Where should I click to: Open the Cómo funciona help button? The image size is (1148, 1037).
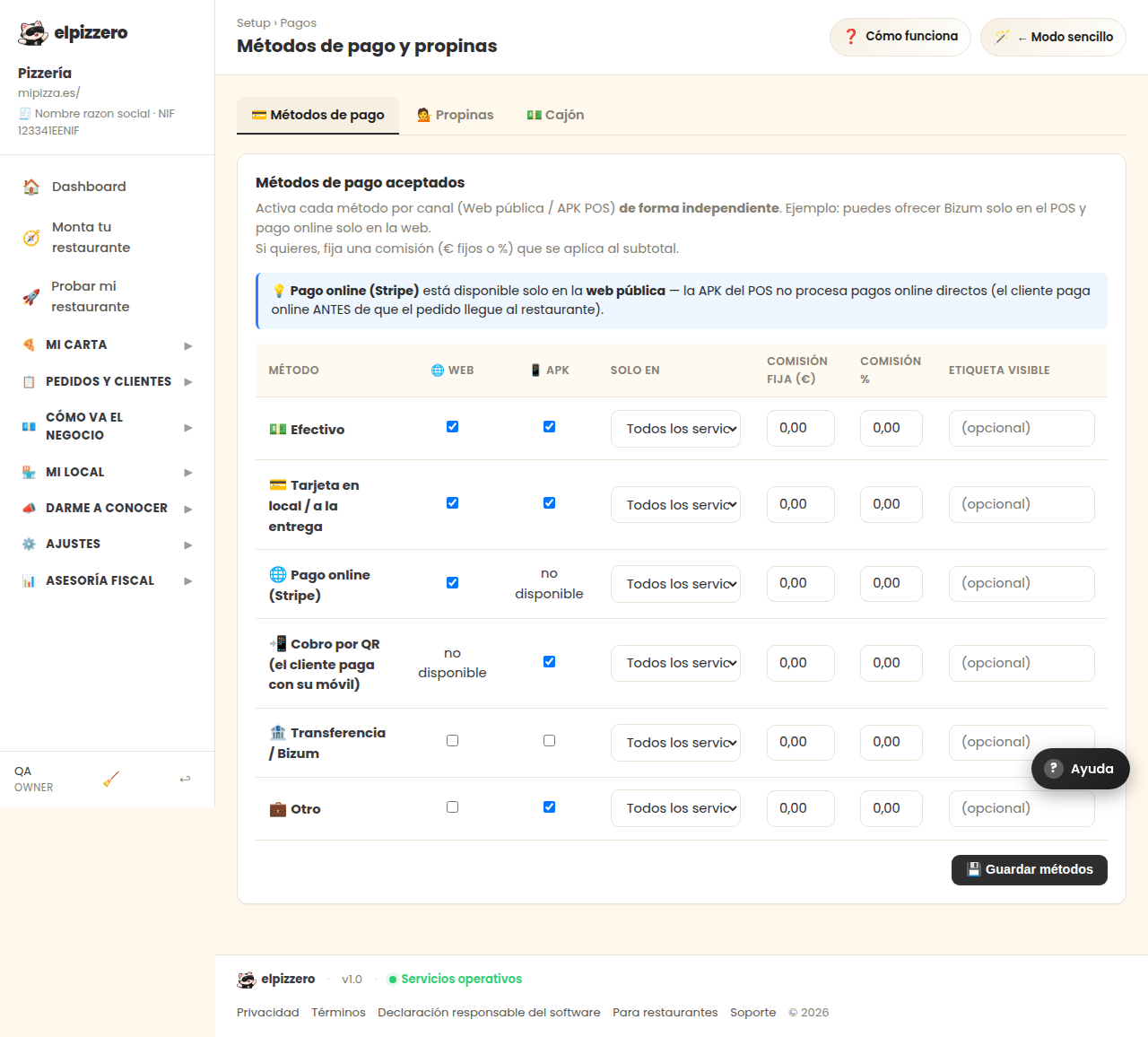coord(900,37)
